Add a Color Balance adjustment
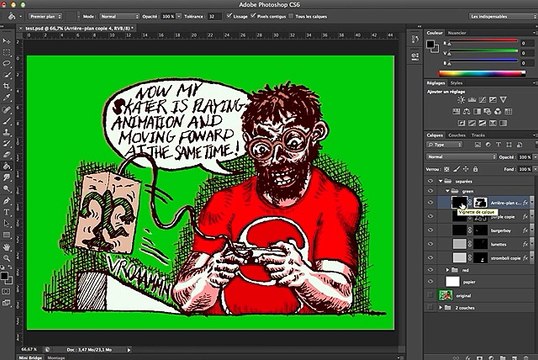Viewport: 538px width, 360px height. (467, 111)
